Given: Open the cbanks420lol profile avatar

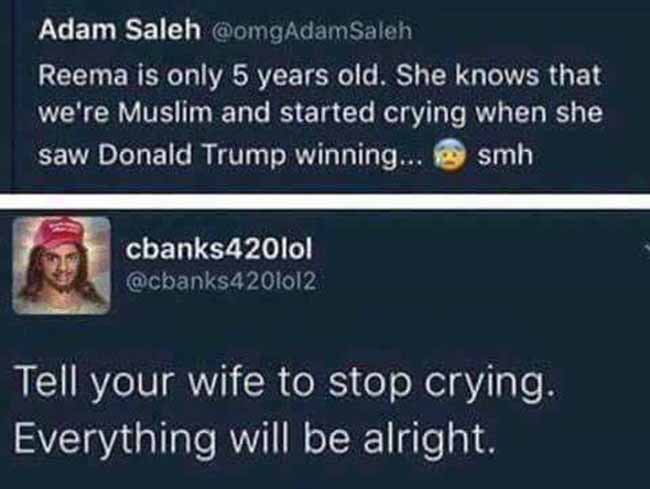Looking at the screenshot, I should (62, 266).
